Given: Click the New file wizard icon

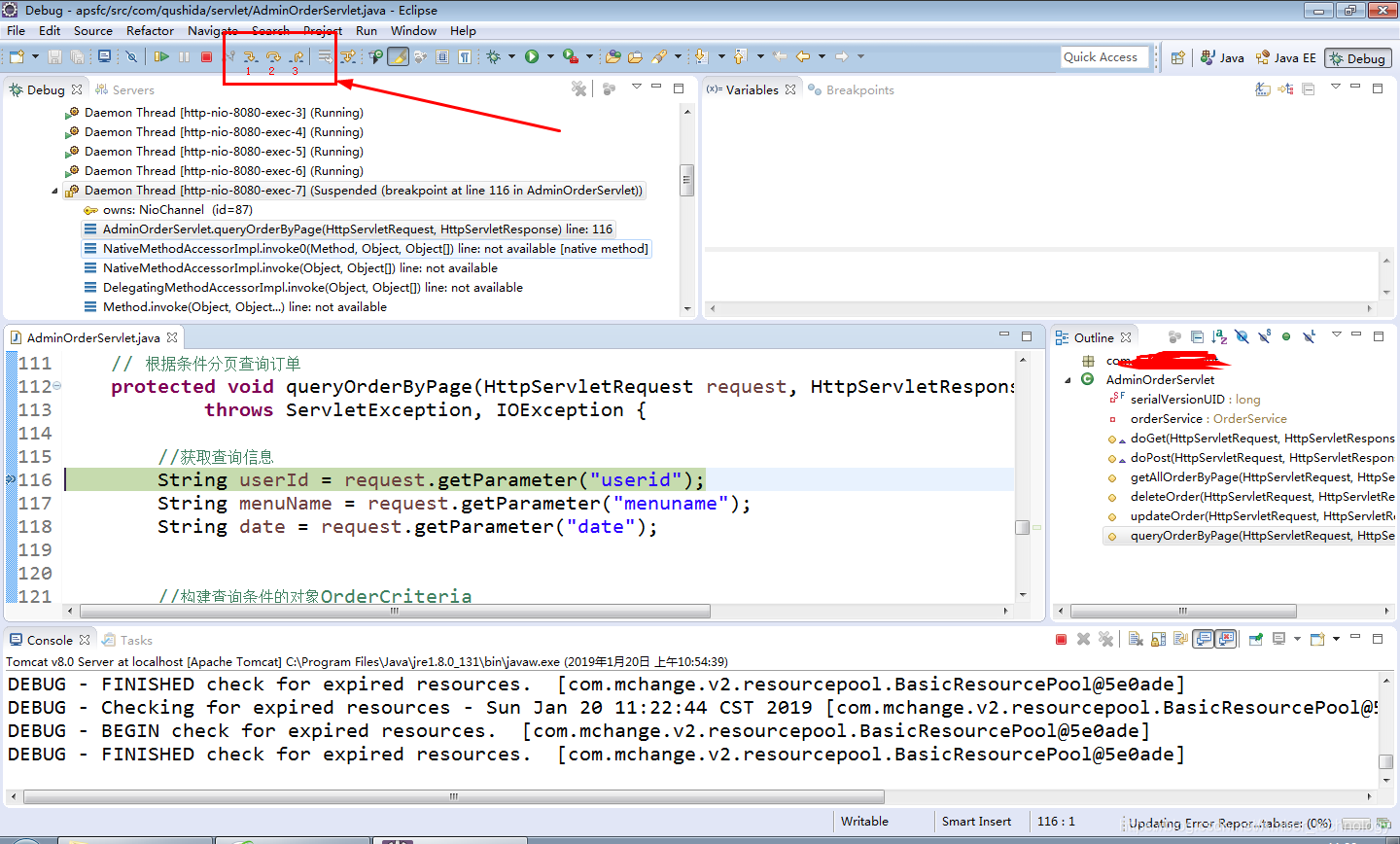Looking at the screenshot, I should [x=17, y=56].
